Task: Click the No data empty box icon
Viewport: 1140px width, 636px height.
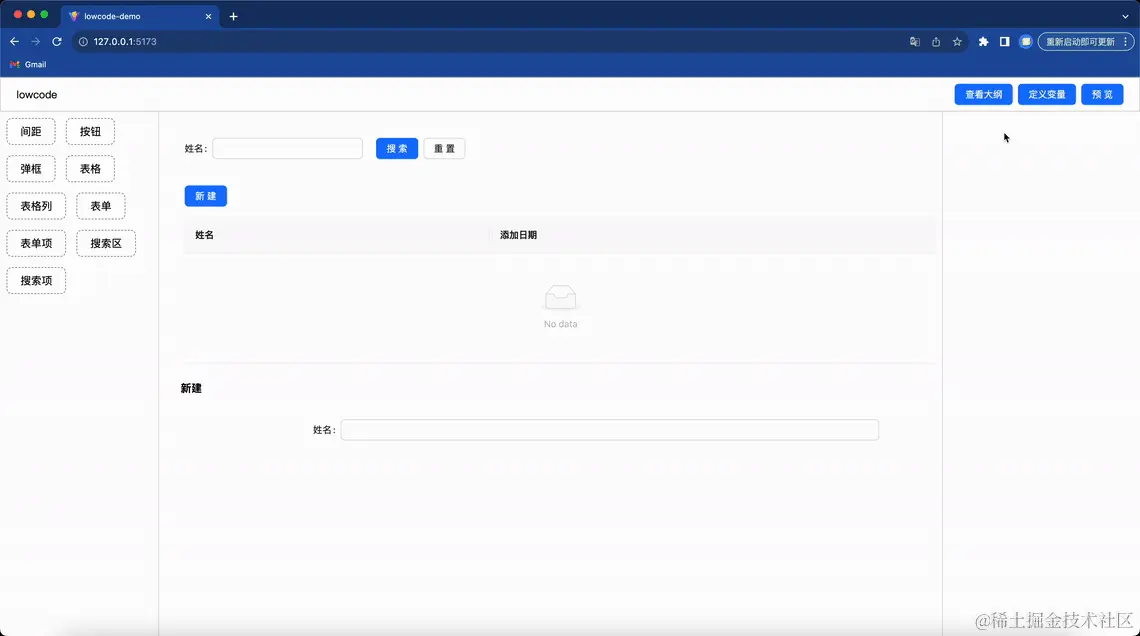Action: (561, 297)
